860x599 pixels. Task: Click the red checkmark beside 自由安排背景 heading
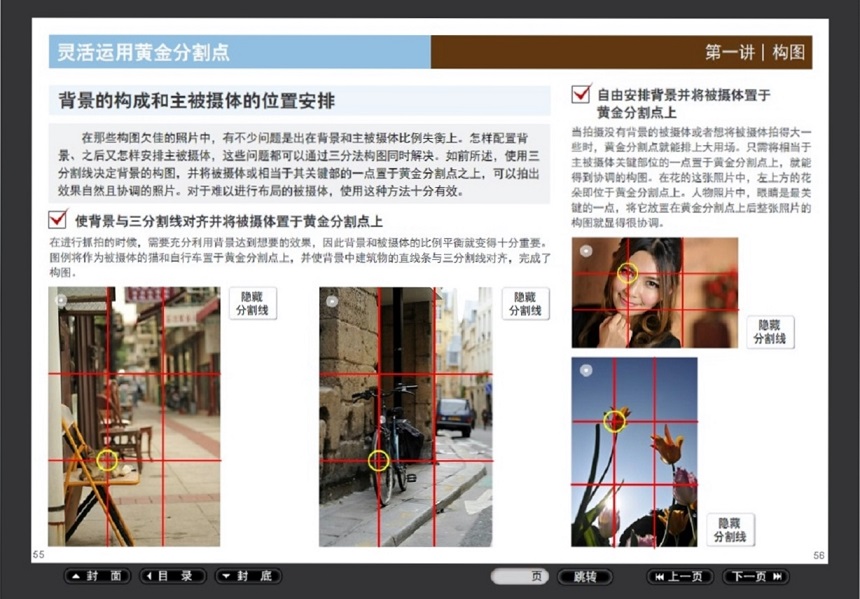(581, 95)
